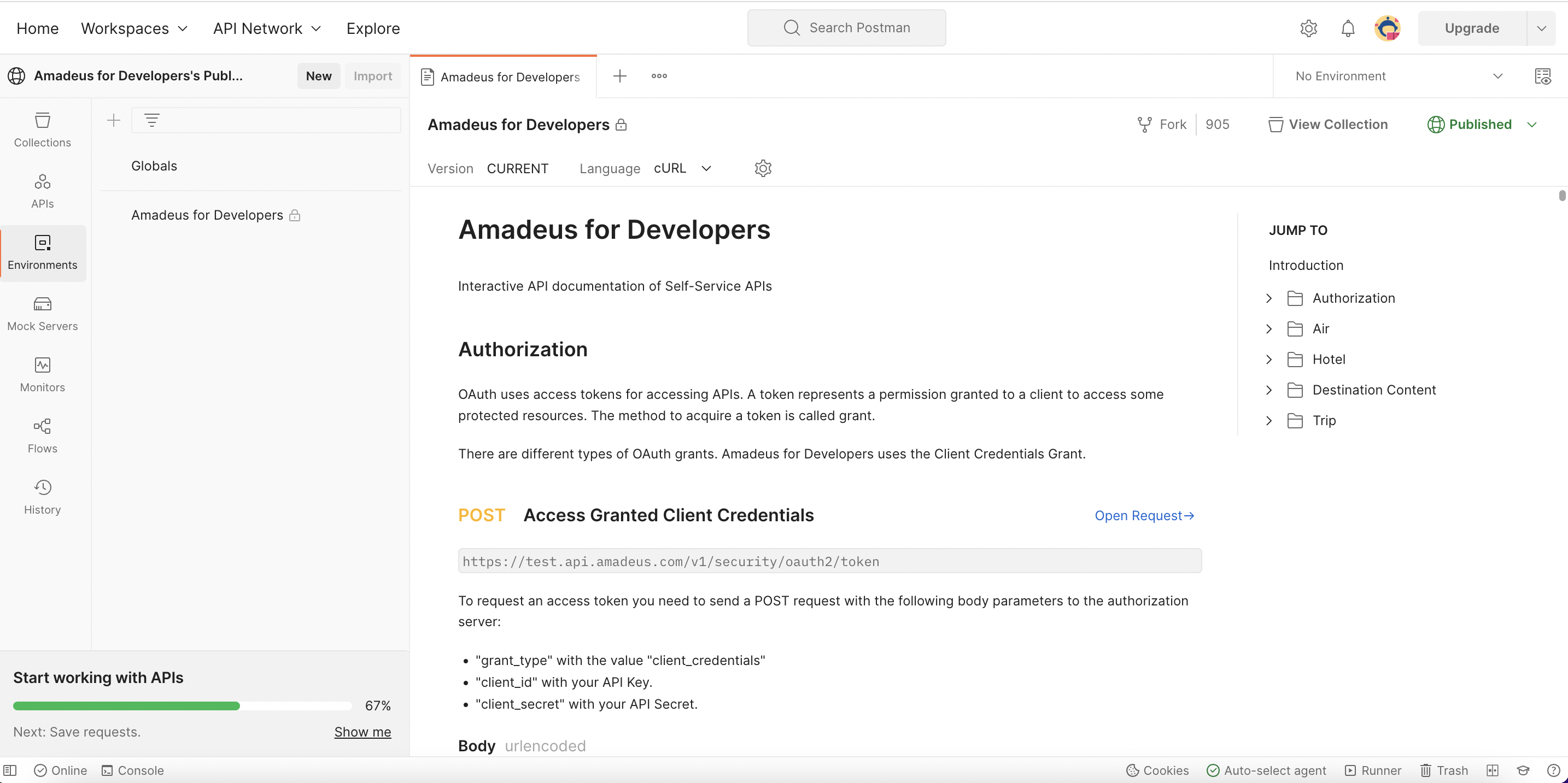Image resolution: width=1568 pixels, height=783 pixels.
Task: Open the Runner from status bar
Action: click(x=1373, y=770)
